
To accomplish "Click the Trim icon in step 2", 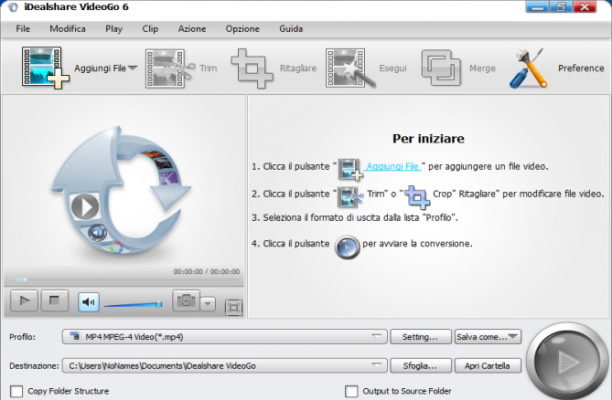I will 350,196.
